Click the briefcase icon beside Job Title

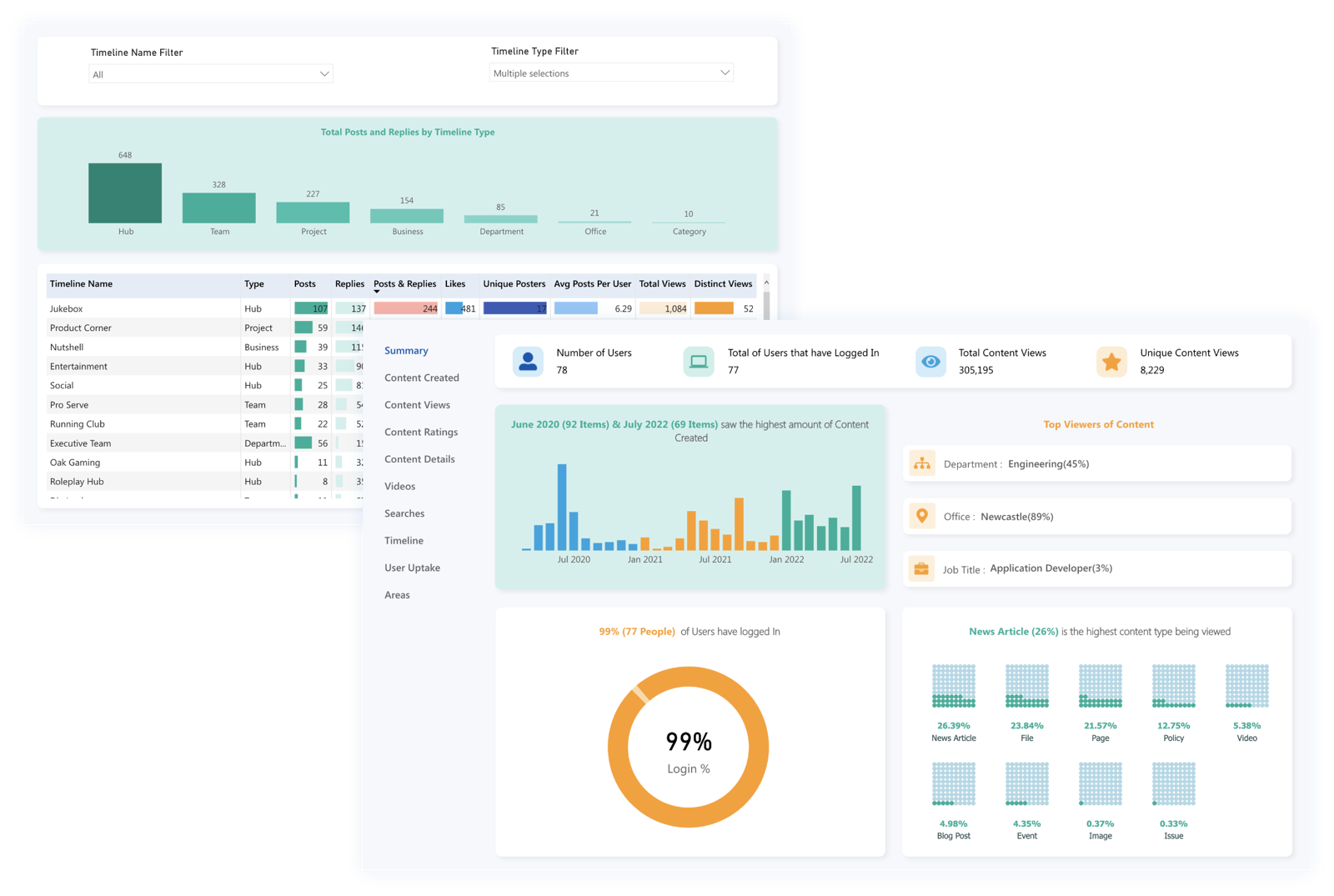(922, 568)
